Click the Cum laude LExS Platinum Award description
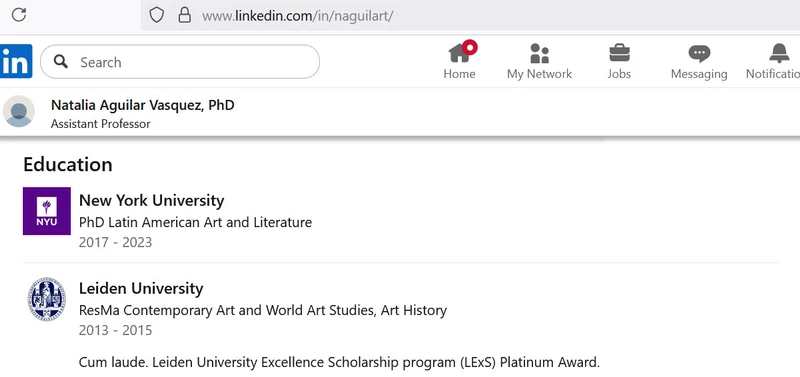The image size is (800, 377). coord(339,363)
